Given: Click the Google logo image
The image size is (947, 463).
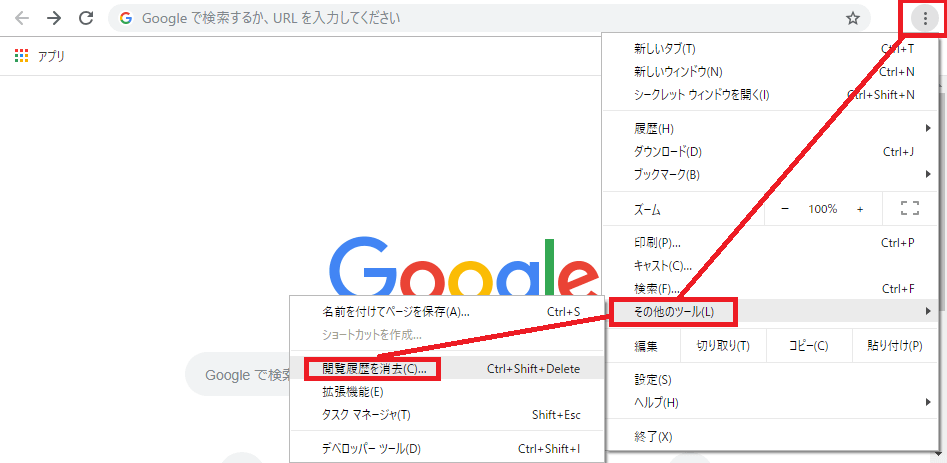Looking at the screenshot, I should tap(465, 266).
